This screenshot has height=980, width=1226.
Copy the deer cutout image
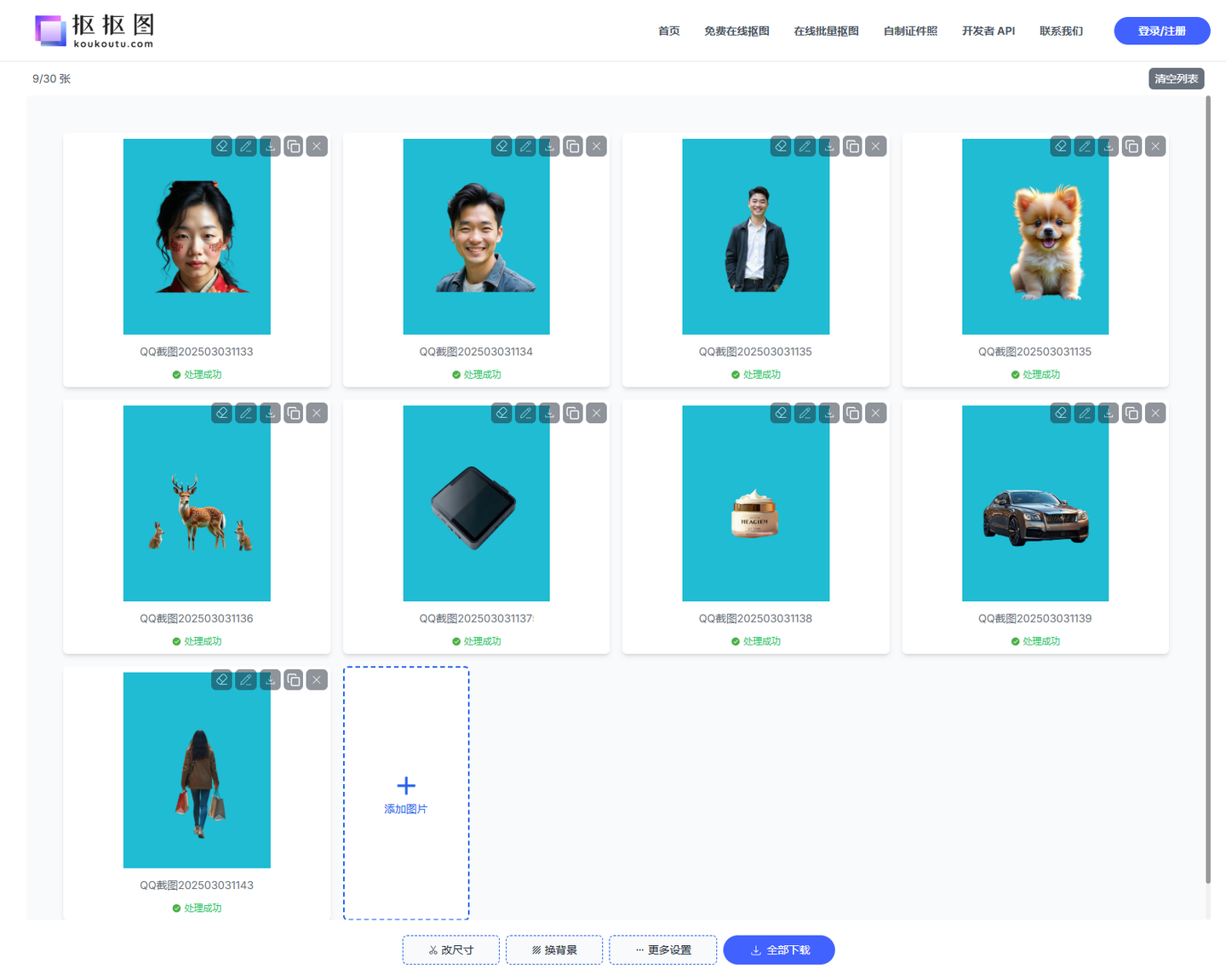tap(293, 413)
